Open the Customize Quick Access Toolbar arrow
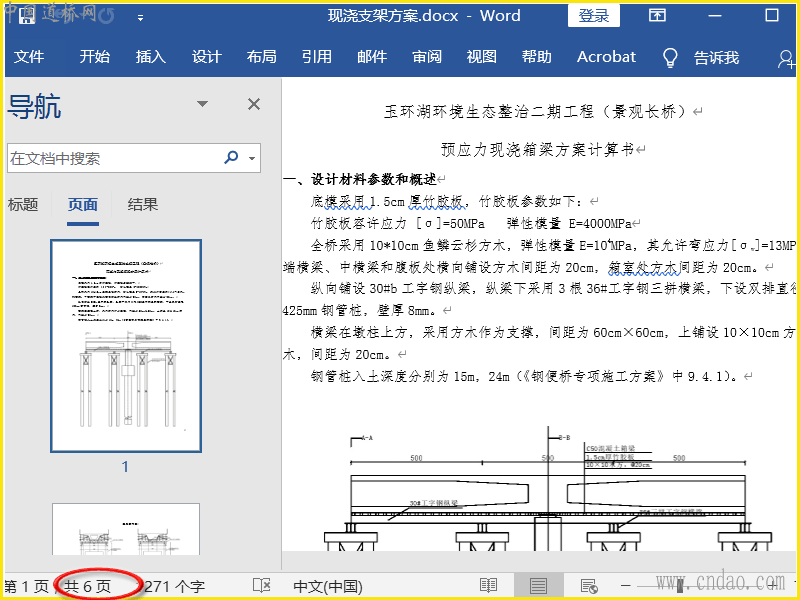Screen dimensions: 800x600 (x=140, y=18)
